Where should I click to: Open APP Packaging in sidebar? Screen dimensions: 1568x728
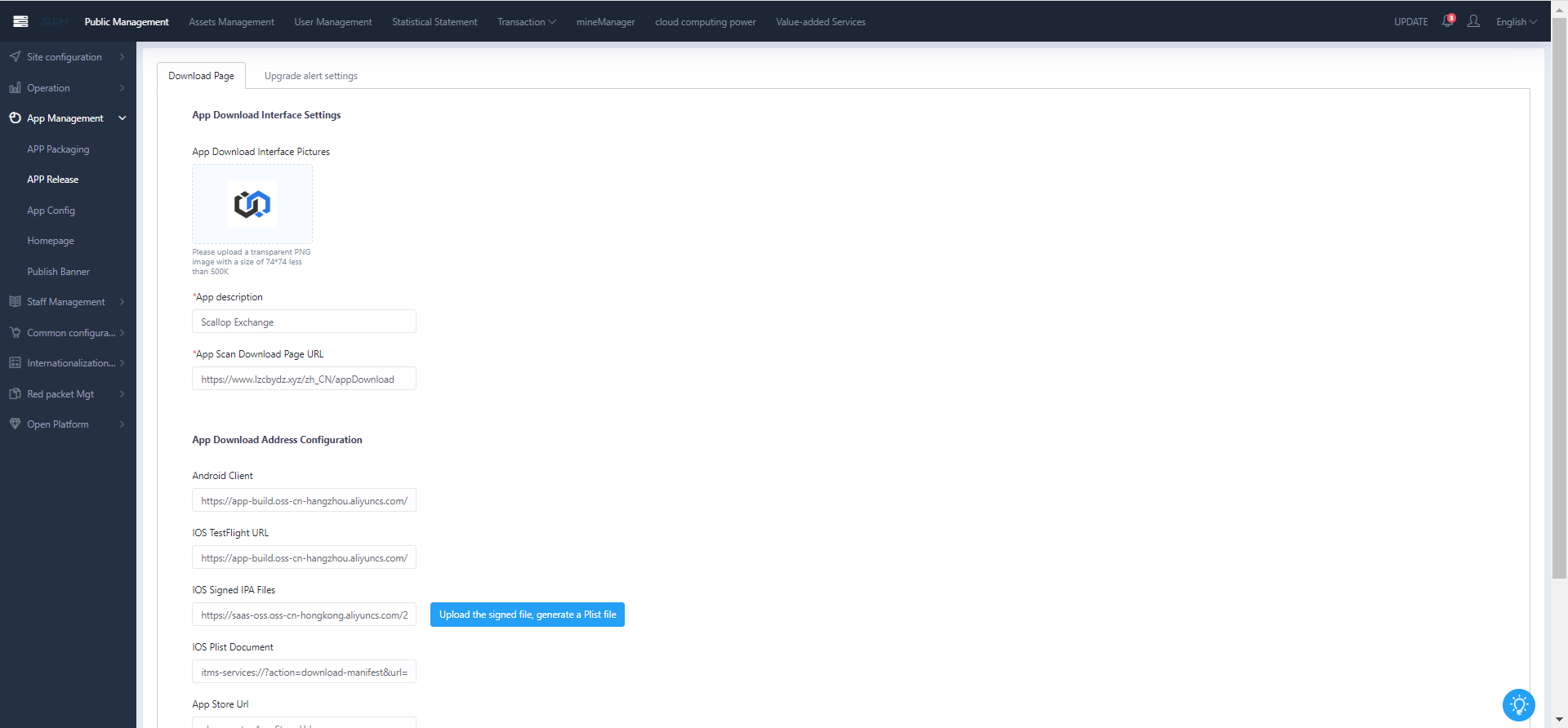58,149
